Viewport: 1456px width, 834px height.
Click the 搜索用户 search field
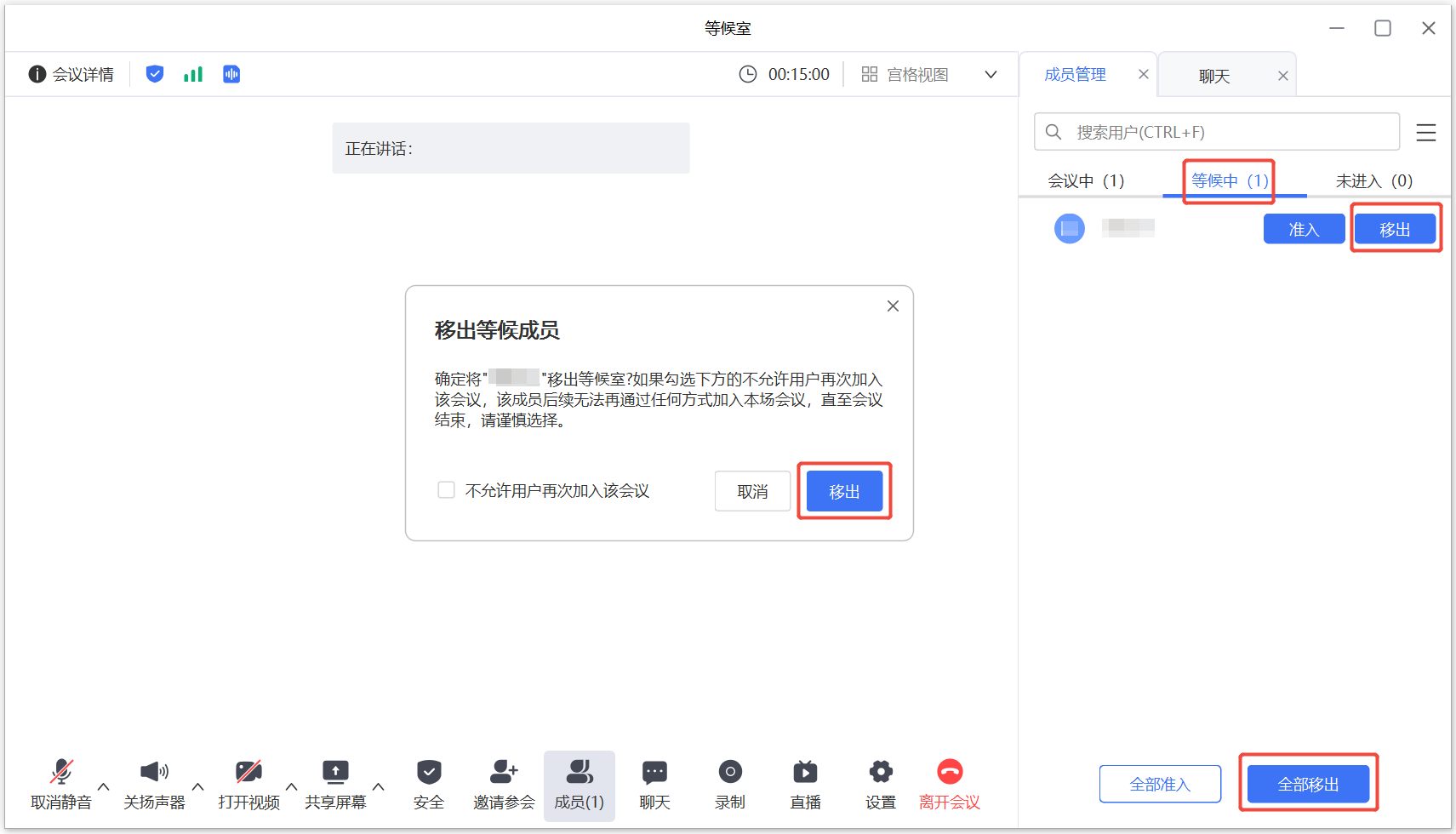(x=1225, y=132)
